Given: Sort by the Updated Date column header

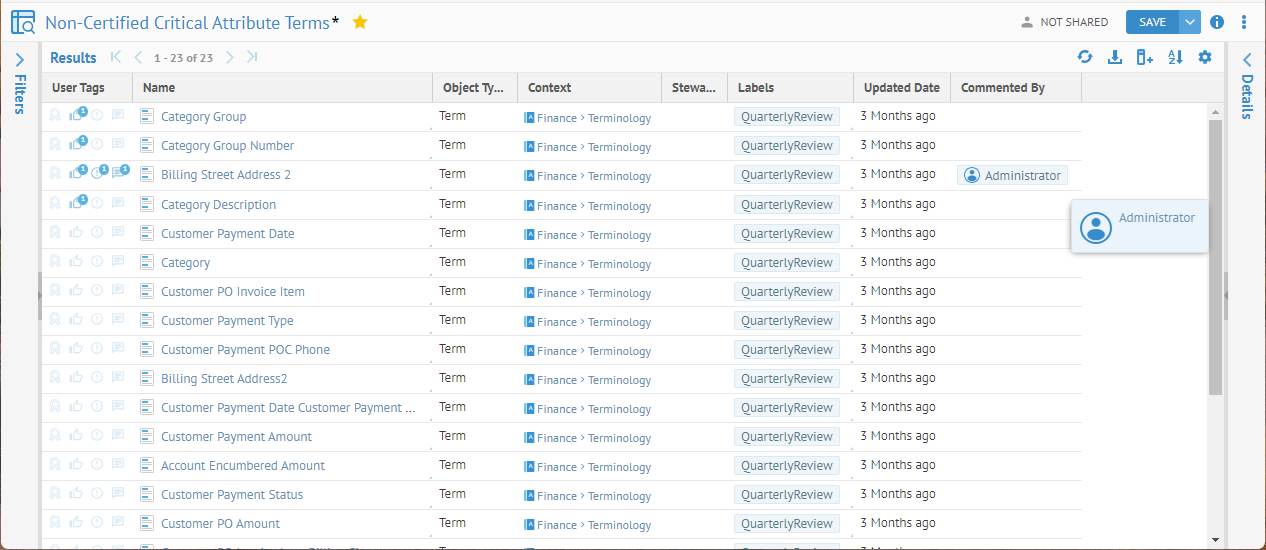Looking at the screenshot, I should click(901, 88).
